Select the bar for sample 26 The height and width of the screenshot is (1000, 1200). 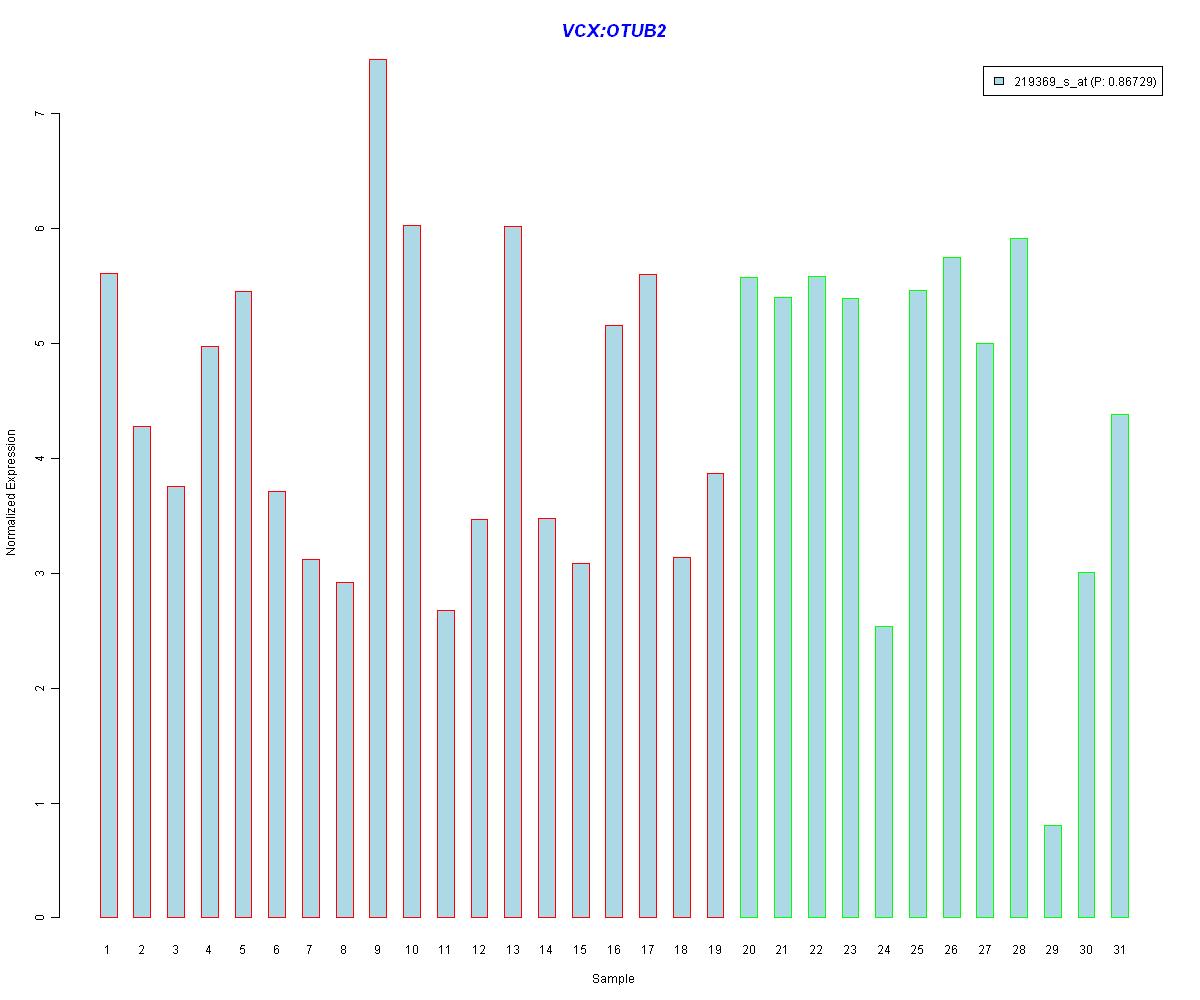click(x=952, y=587)
